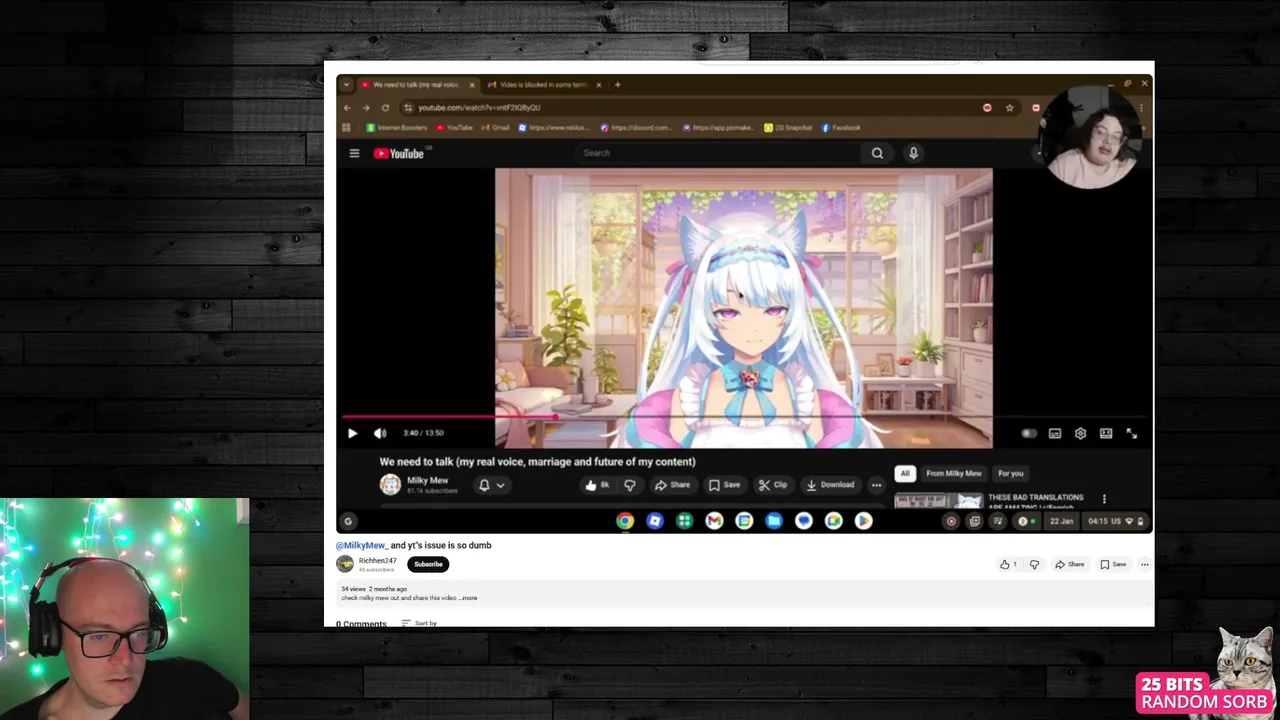Go forward in the browser
The height and width of the screenshot is (720, 1280).
366,108
